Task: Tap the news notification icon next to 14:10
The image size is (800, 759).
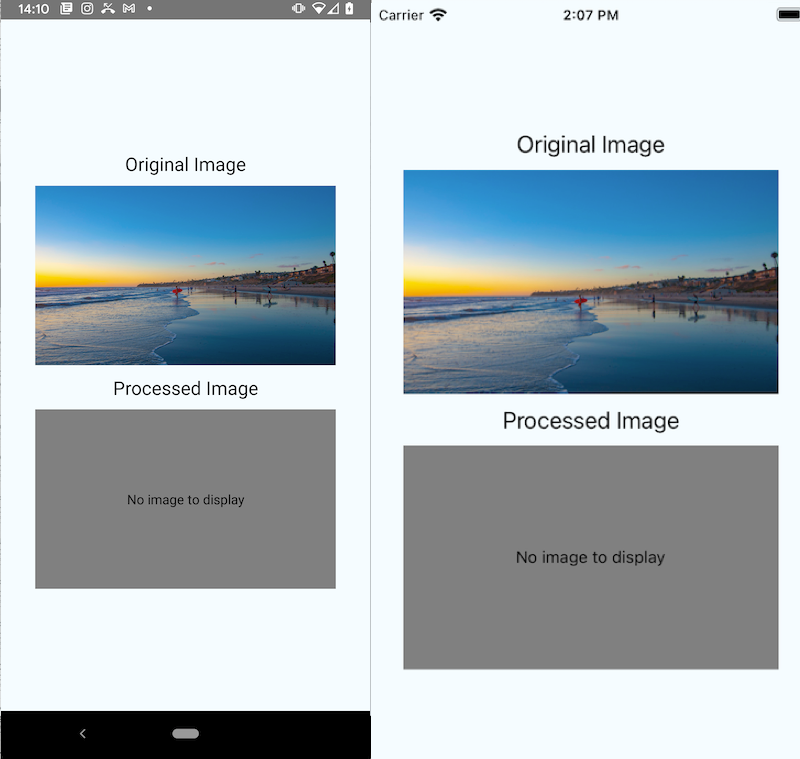Action: click(x=66, y=9)
